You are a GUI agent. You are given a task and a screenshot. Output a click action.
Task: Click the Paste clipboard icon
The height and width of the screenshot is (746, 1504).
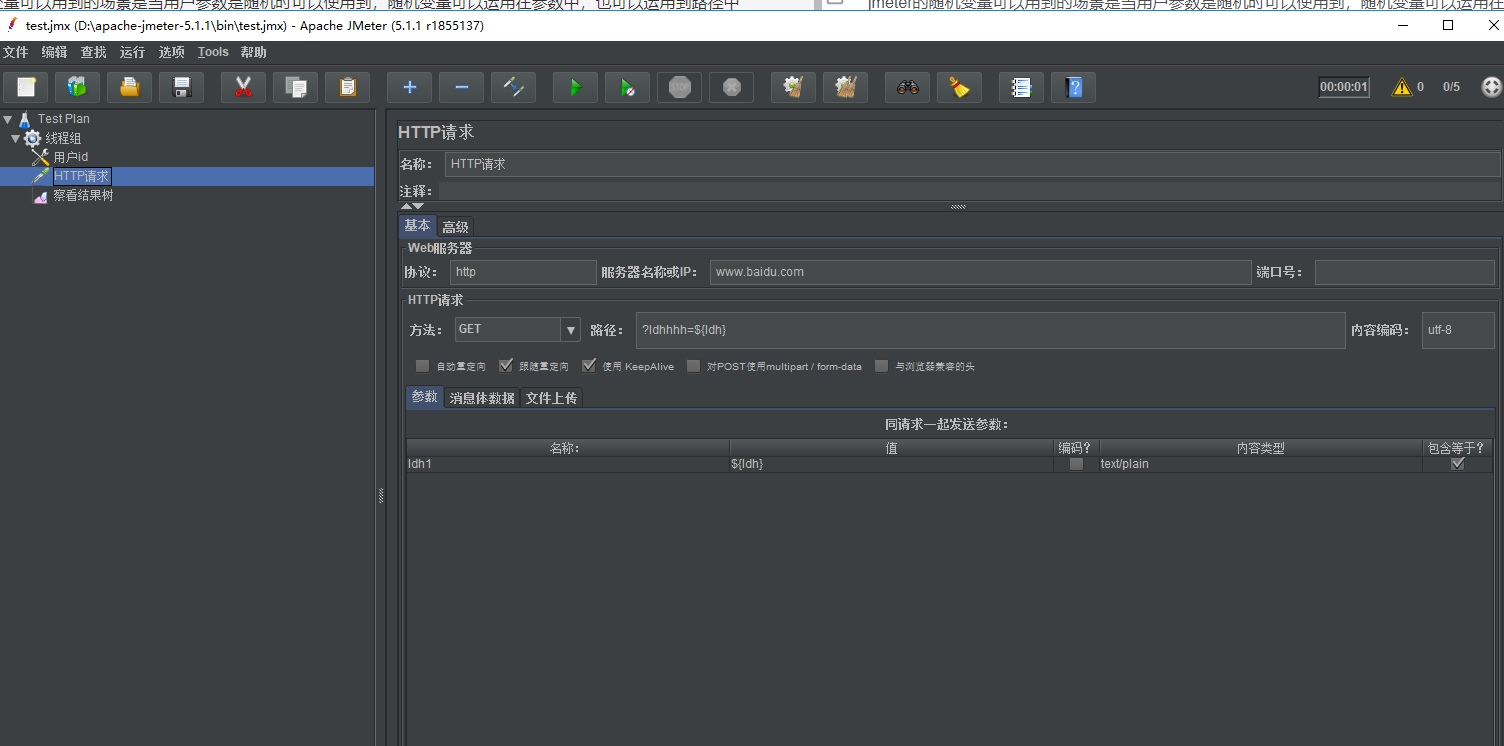click(x=347, y=87)
